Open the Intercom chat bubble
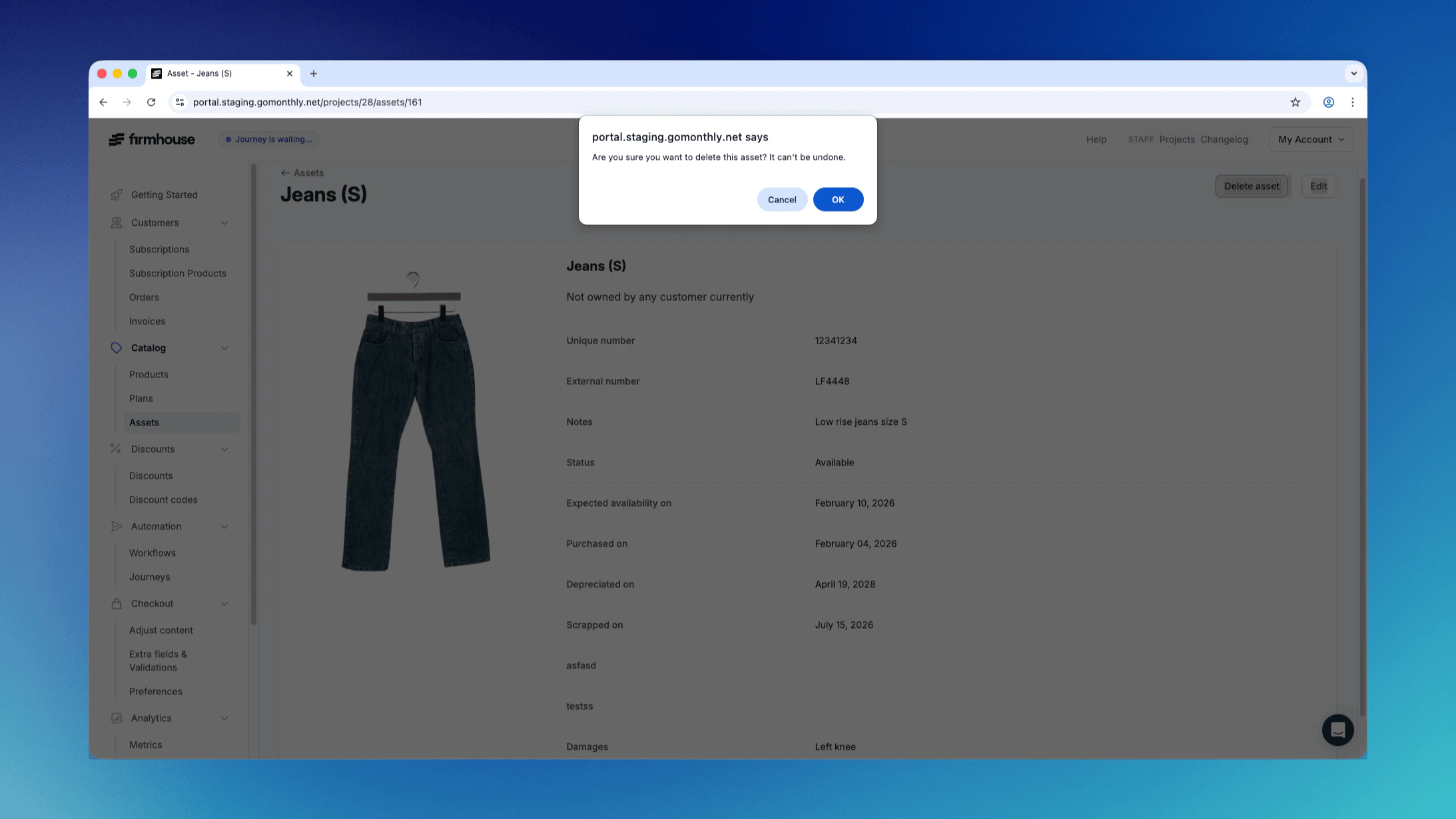The height and width of the screenshot is (819, 1456). (x=1337, y=730)
